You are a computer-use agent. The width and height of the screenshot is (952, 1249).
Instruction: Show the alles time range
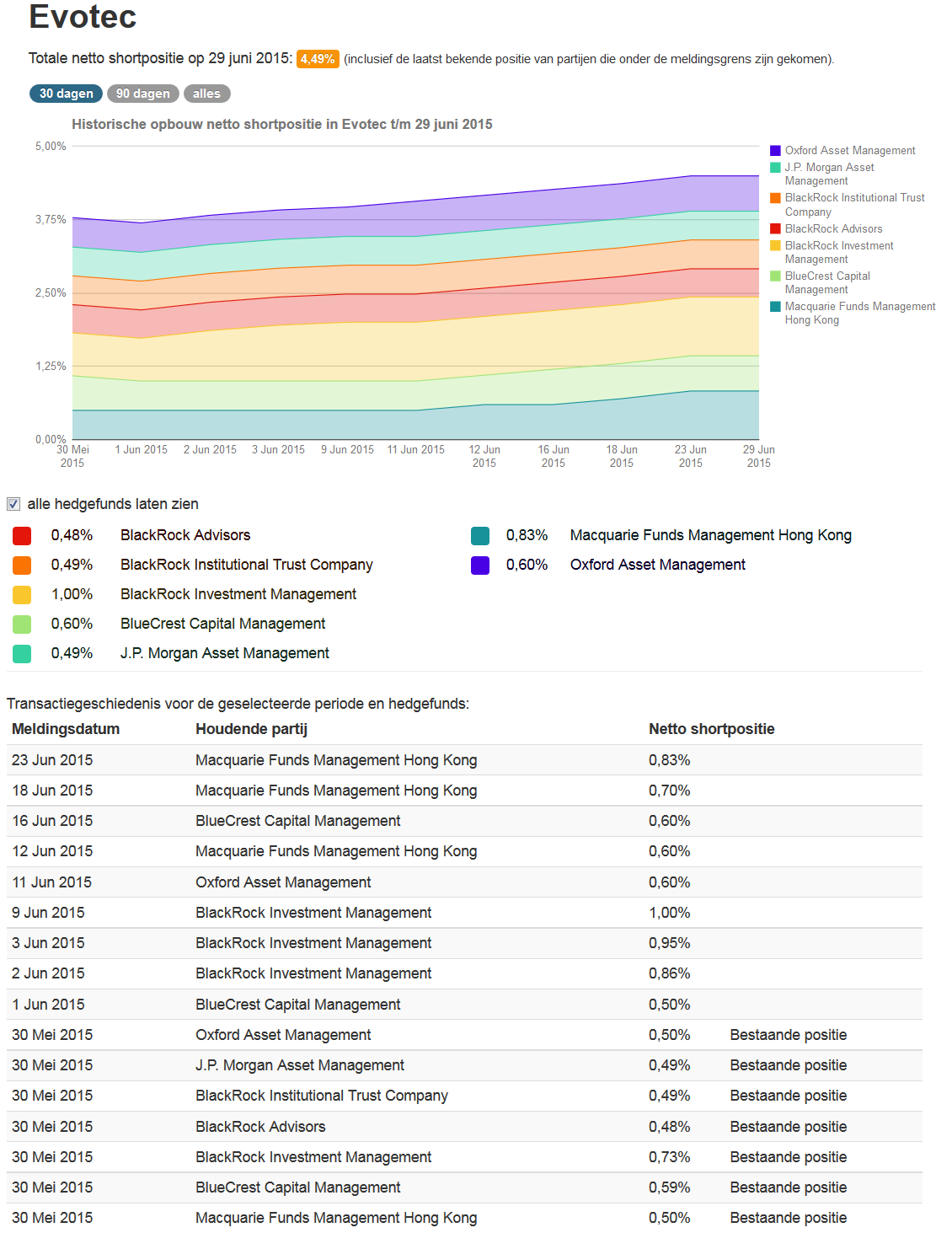click(206, 94)
